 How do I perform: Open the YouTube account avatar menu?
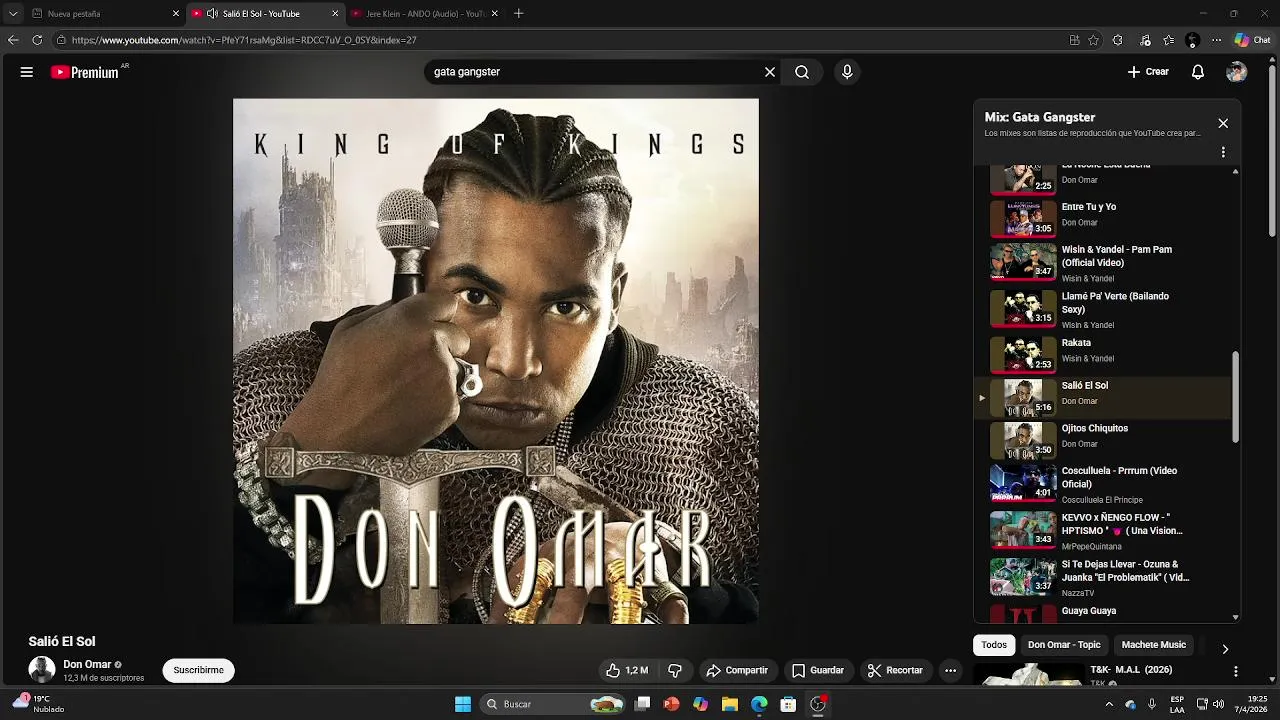tap(1237, 72)
